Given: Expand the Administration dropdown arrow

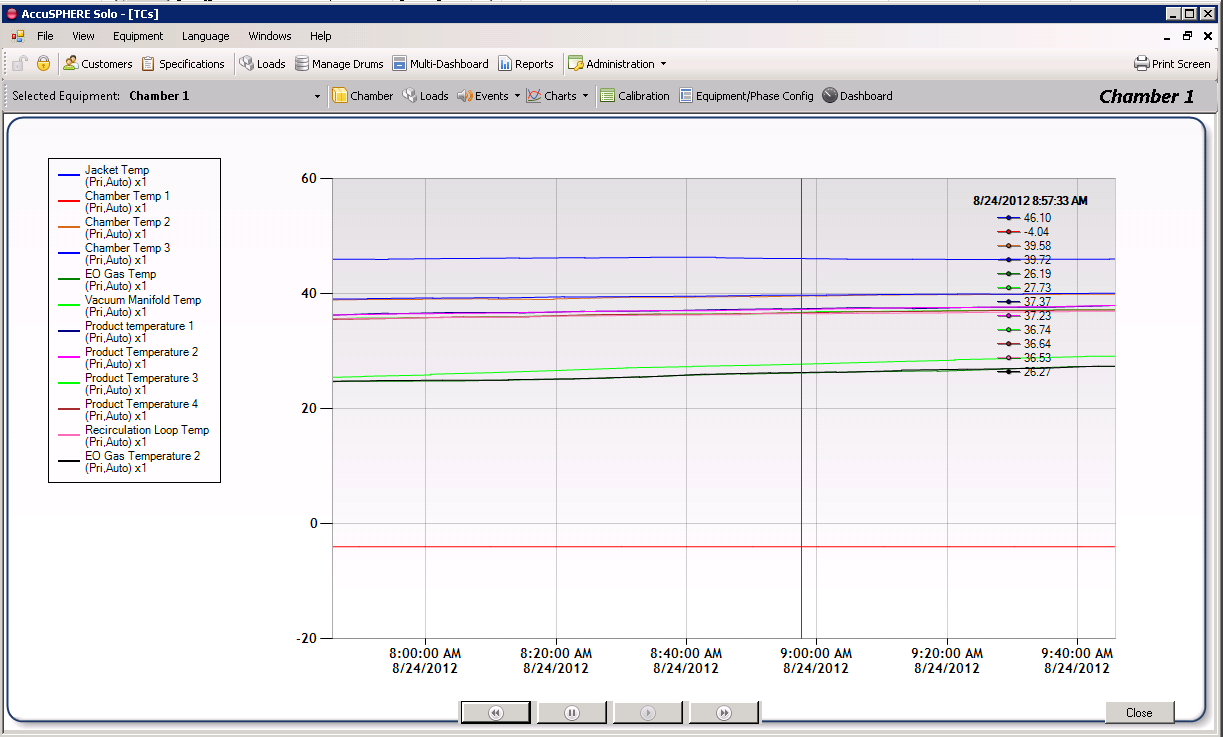Looking at the screenshot, I should point(663,64).
